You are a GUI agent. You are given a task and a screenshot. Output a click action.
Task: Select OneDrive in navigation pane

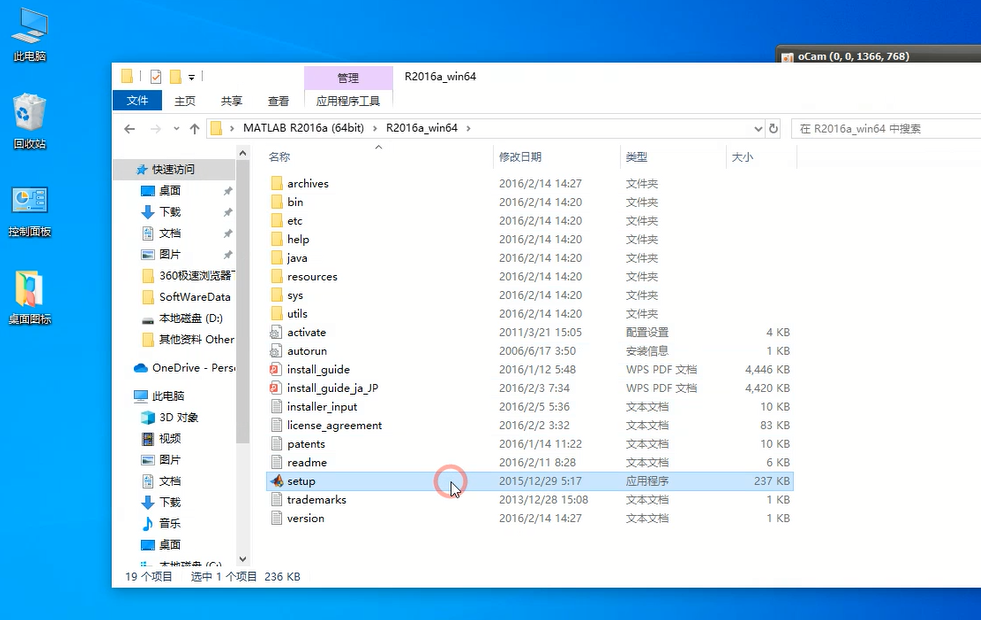[x=185, y=368]
